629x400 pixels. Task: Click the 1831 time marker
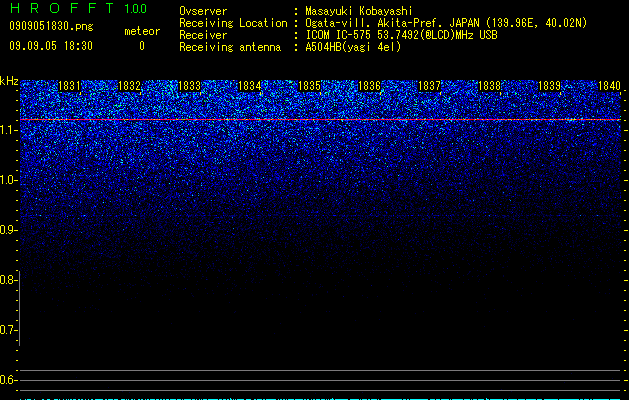click(69, 86)
